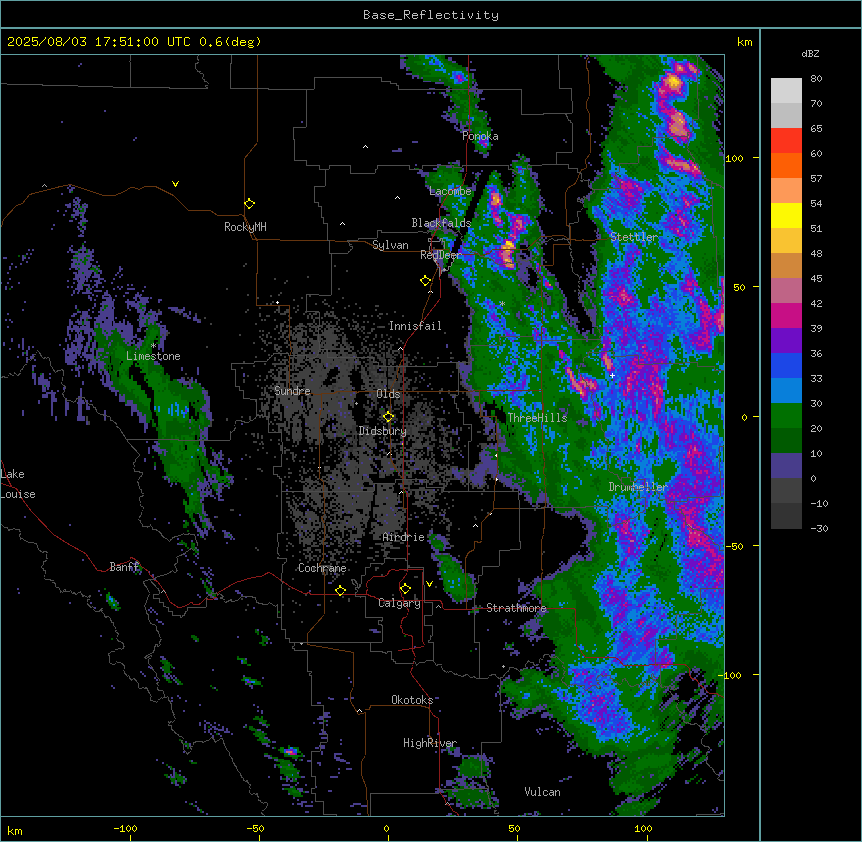
Task: Click the Ponoka city label
Action: [480, 136]
